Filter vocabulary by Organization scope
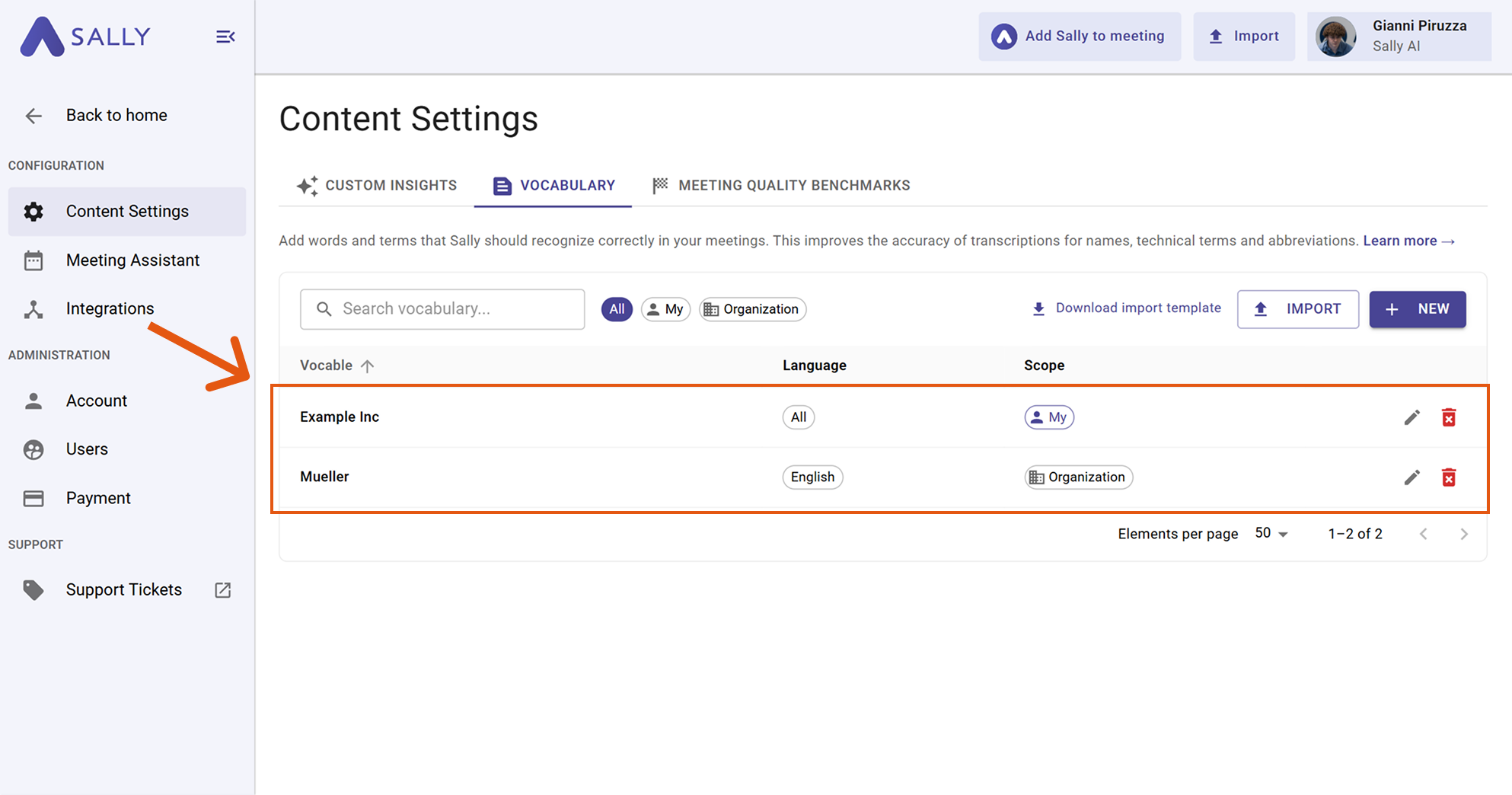Viewport: 1512px width, 795px height. click(752, 309)
